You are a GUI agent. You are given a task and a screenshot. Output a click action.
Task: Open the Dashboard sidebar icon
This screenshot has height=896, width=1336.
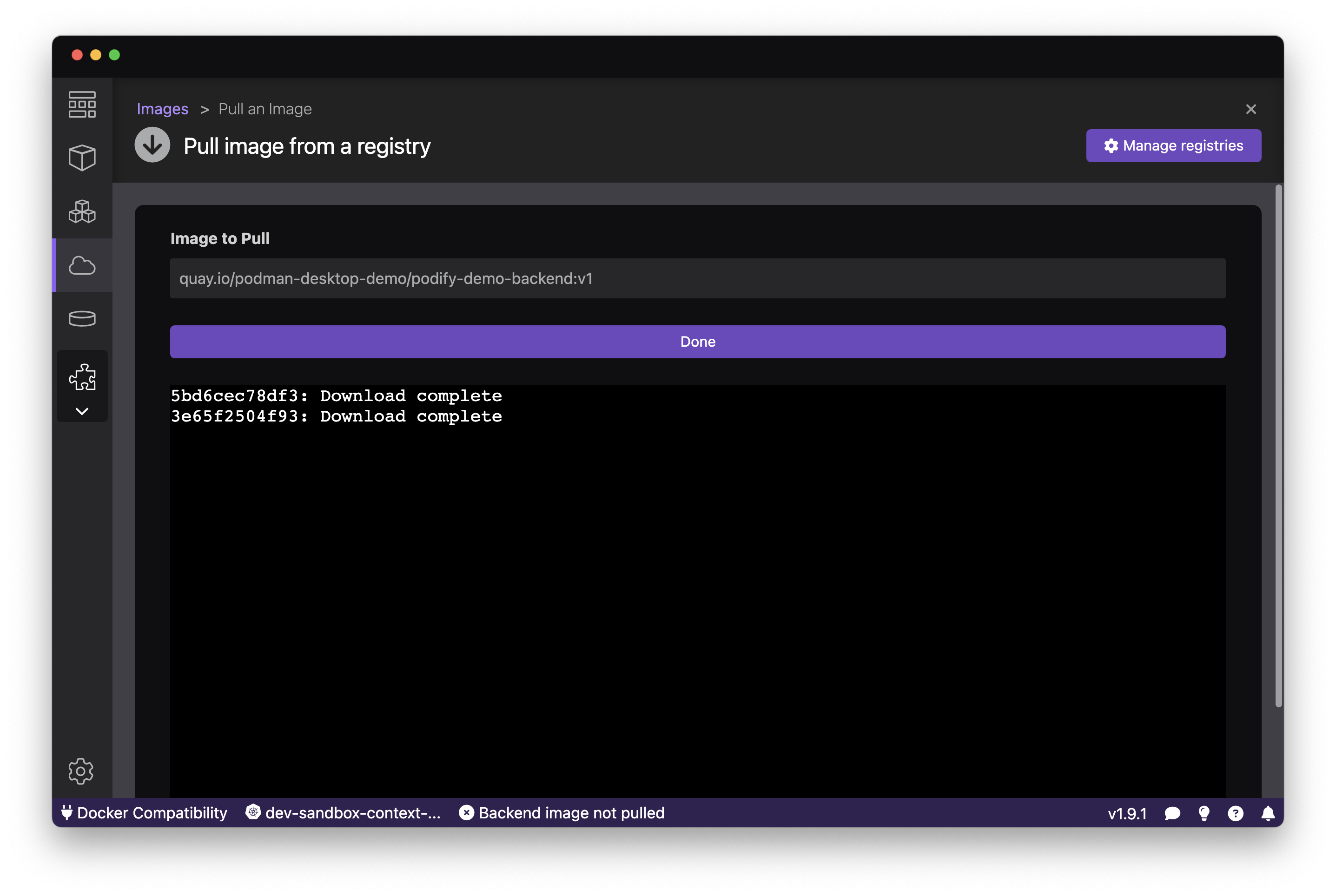coord(82,105)
